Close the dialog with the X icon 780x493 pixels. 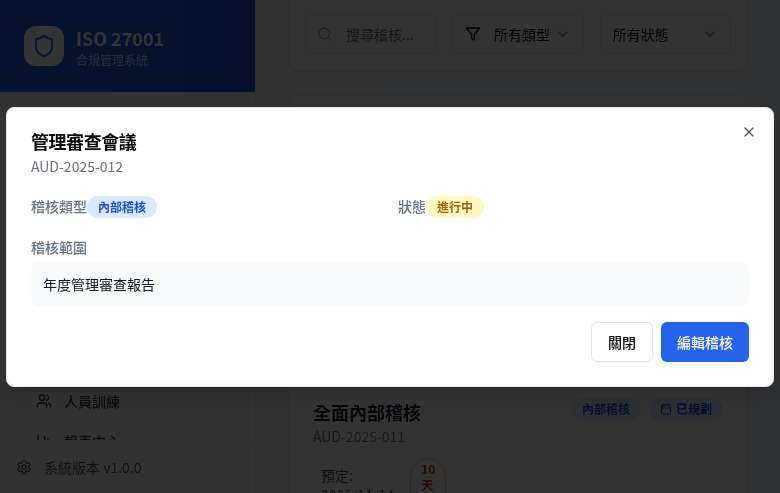(x=748, y=132)
